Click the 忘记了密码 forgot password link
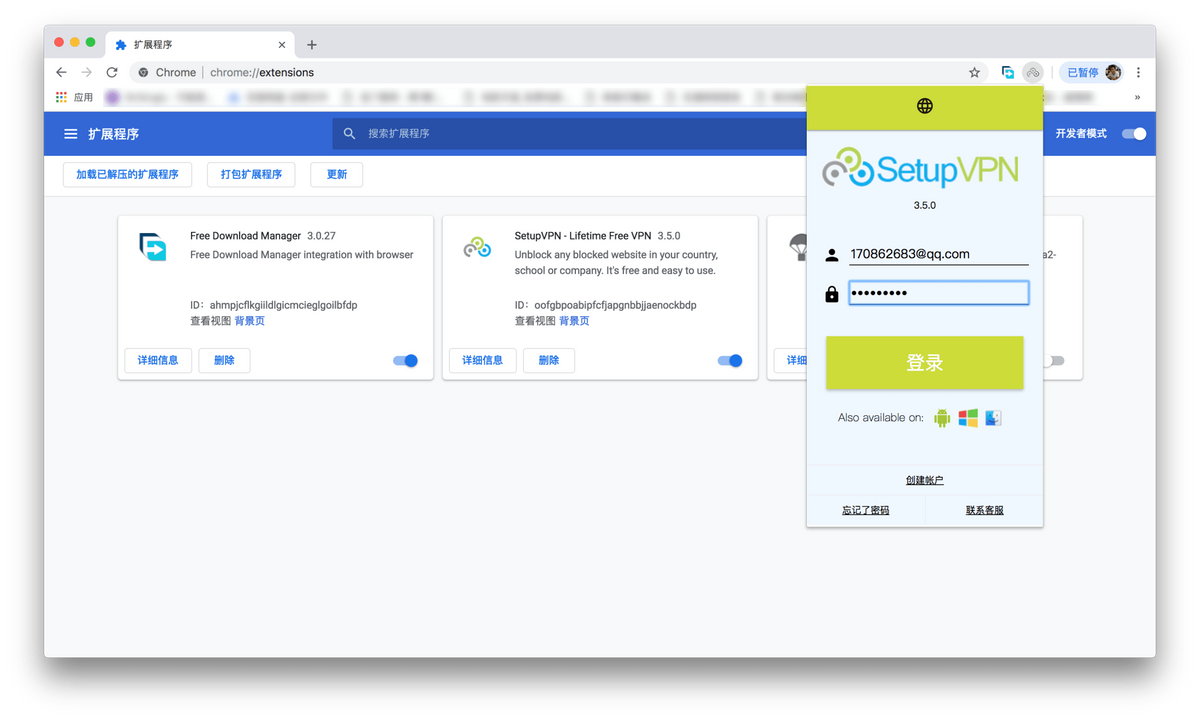The image size is (1200, 721). [865, 510]
